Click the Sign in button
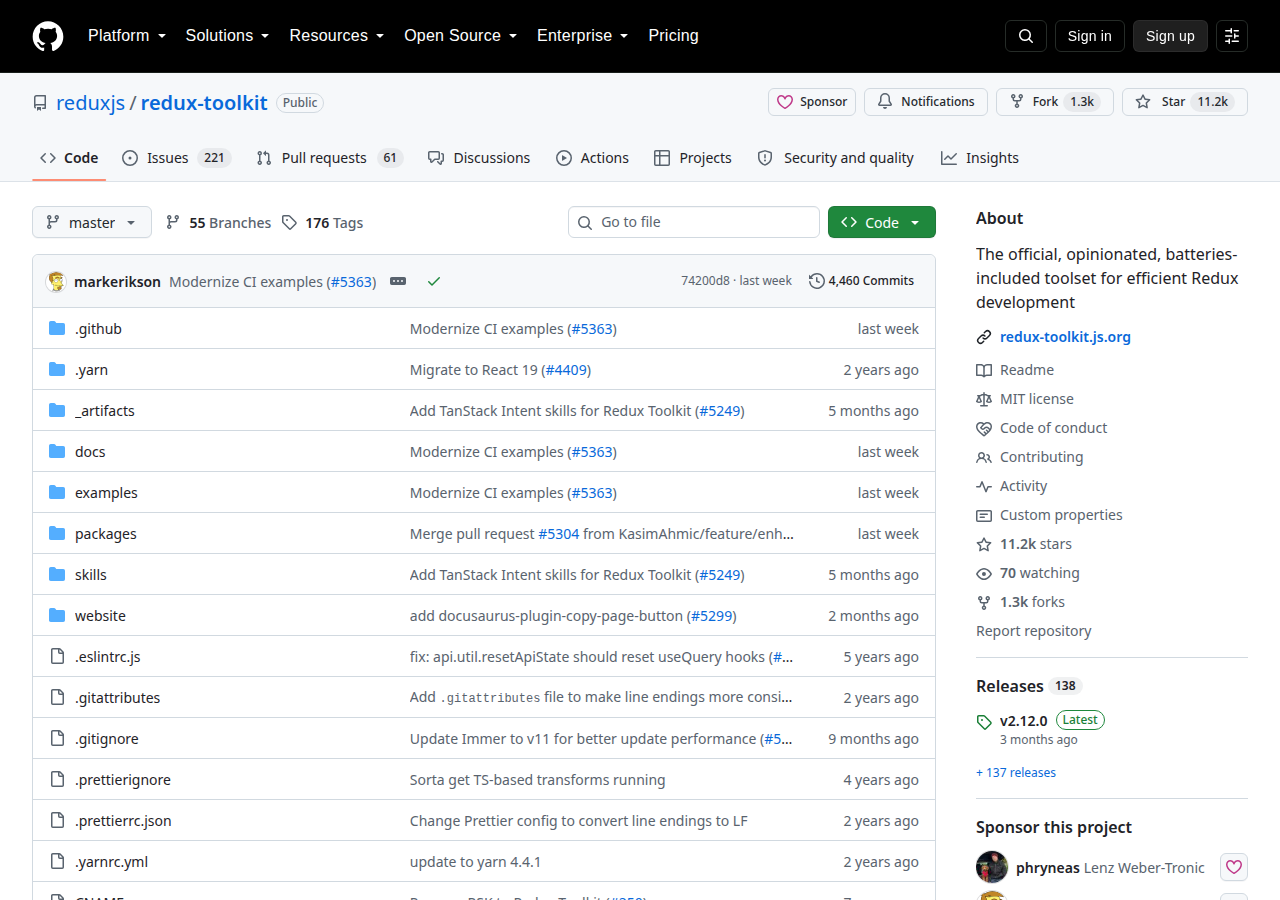The image size is (1280, 900). click(1090, 36)
